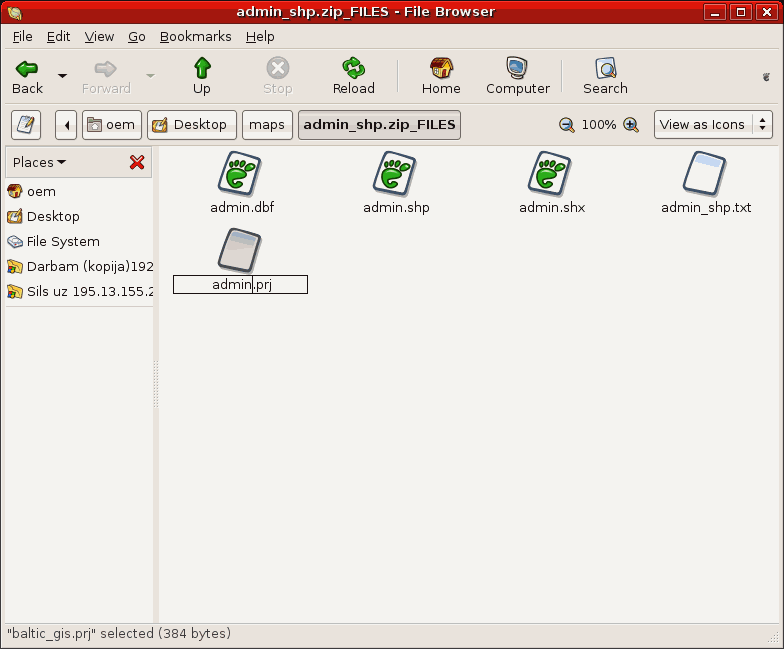Reload the current folder
784x649 pixels.
click(354, 76)
